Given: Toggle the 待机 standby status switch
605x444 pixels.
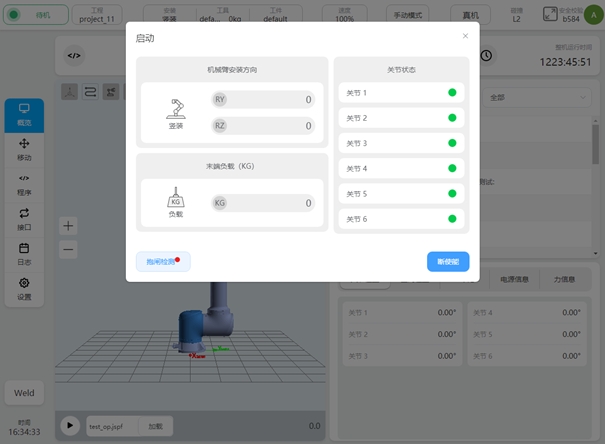Looking at the screenshot, I should pyautogui.click(x=36, y=15).
